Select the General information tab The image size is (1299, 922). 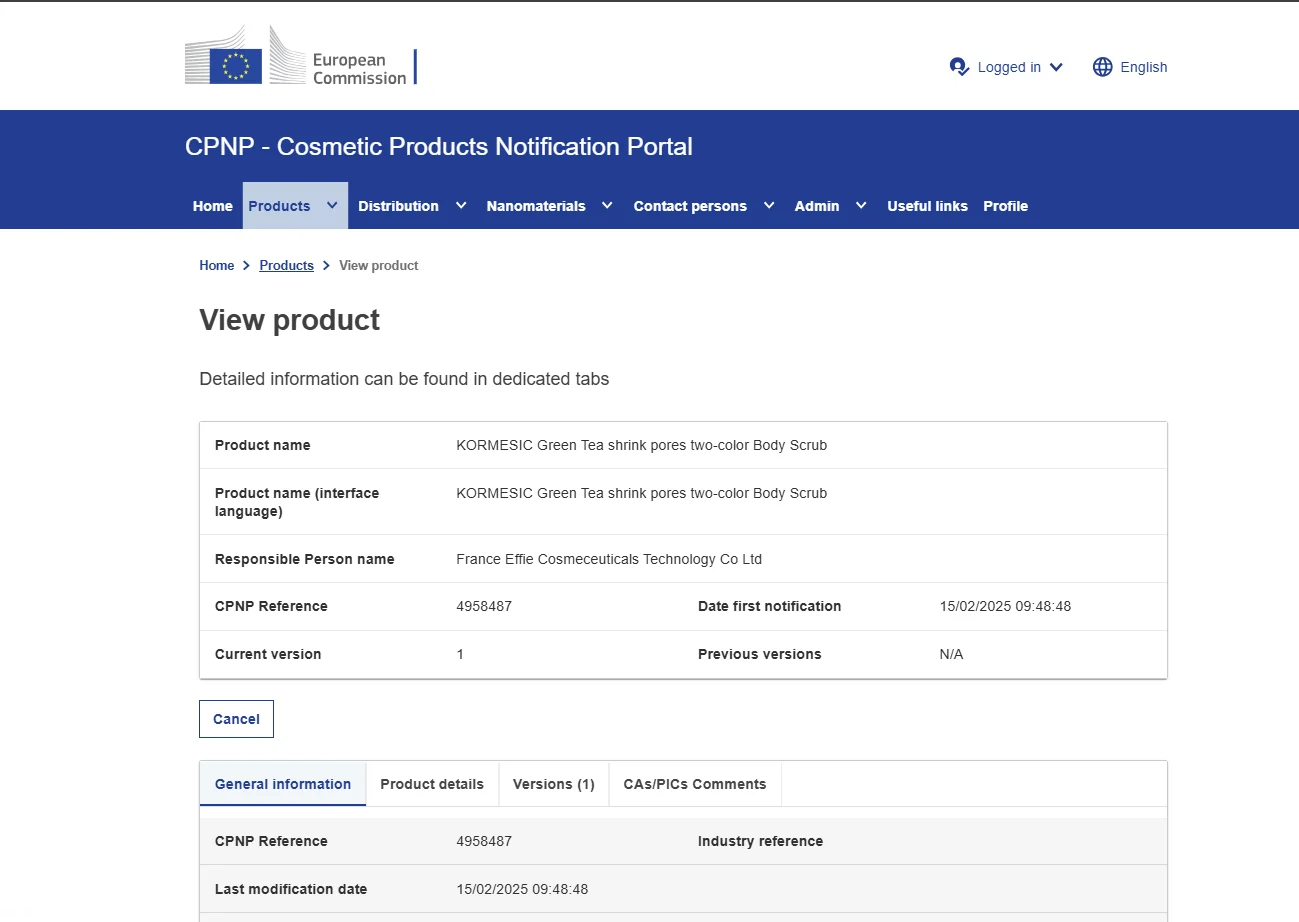pos(283,784)
